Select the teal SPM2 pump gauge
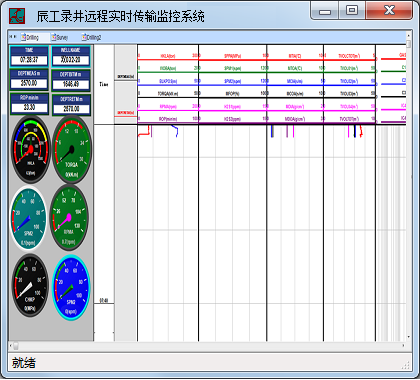The height and width of the screenshot is (380, 420). coord(29,218)
